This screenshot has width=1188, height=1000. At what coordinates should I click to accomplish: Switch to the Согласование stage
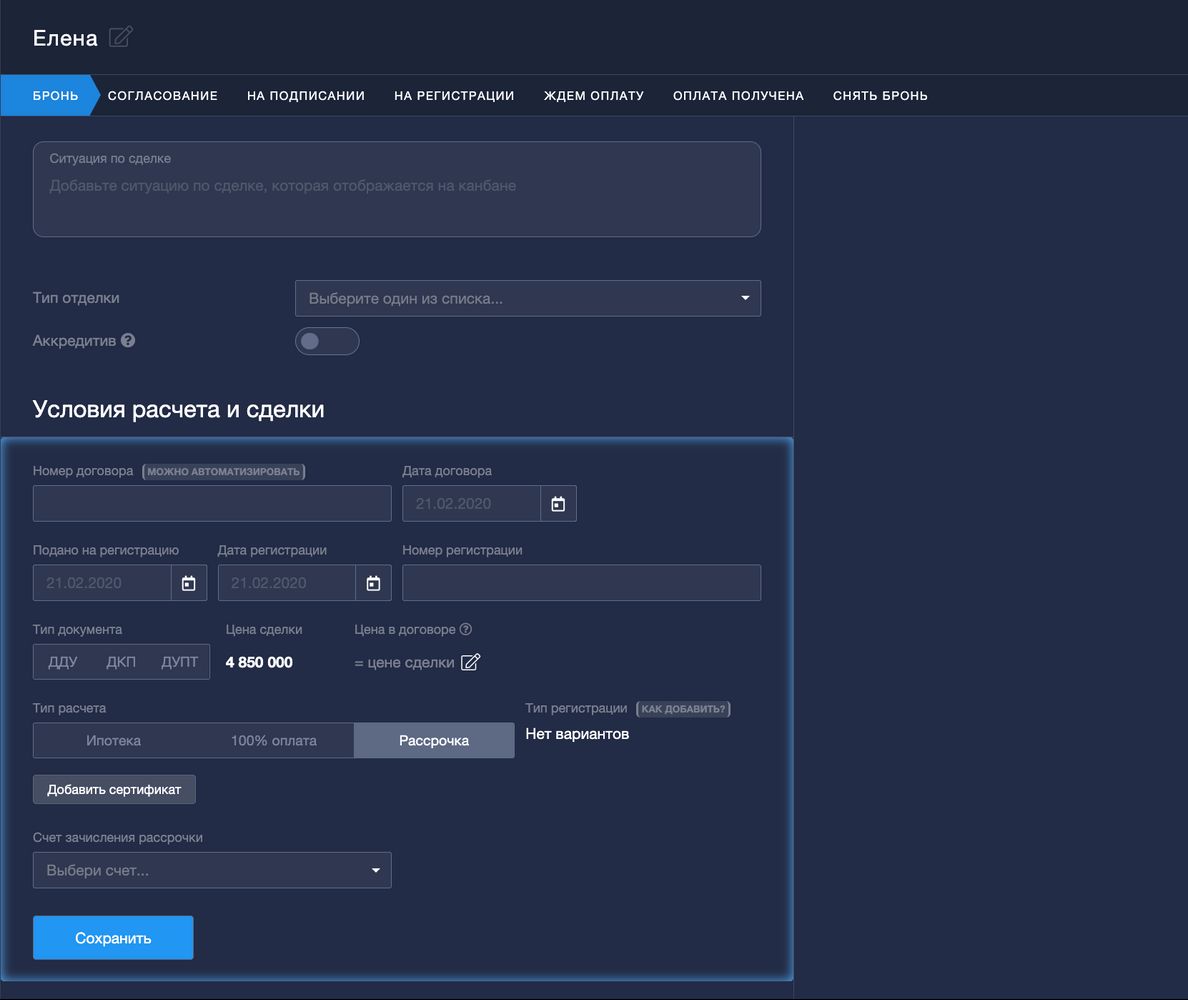pos(163,95)
